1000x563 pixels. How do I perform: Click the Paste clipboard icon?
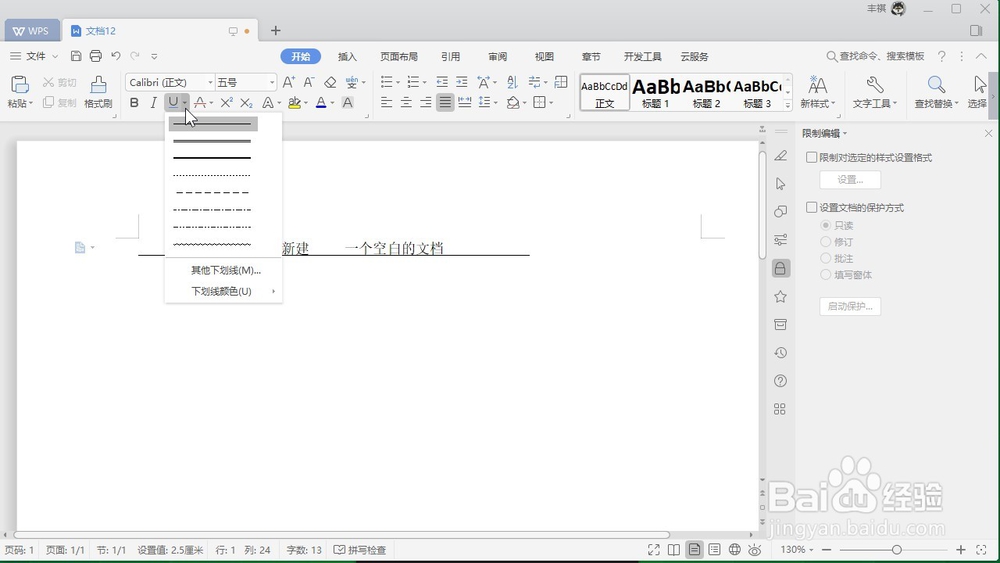point(20,85)
